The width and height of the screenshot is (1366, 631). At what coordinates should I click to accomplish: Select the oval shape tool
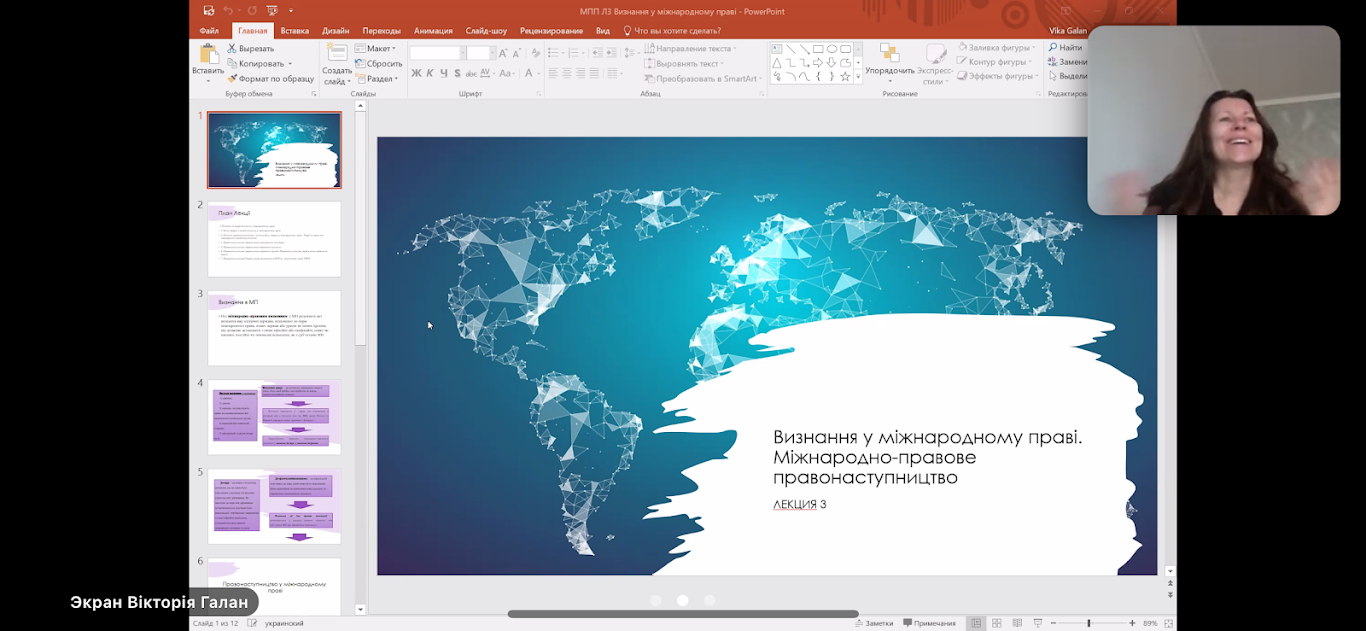pos(832,49)
